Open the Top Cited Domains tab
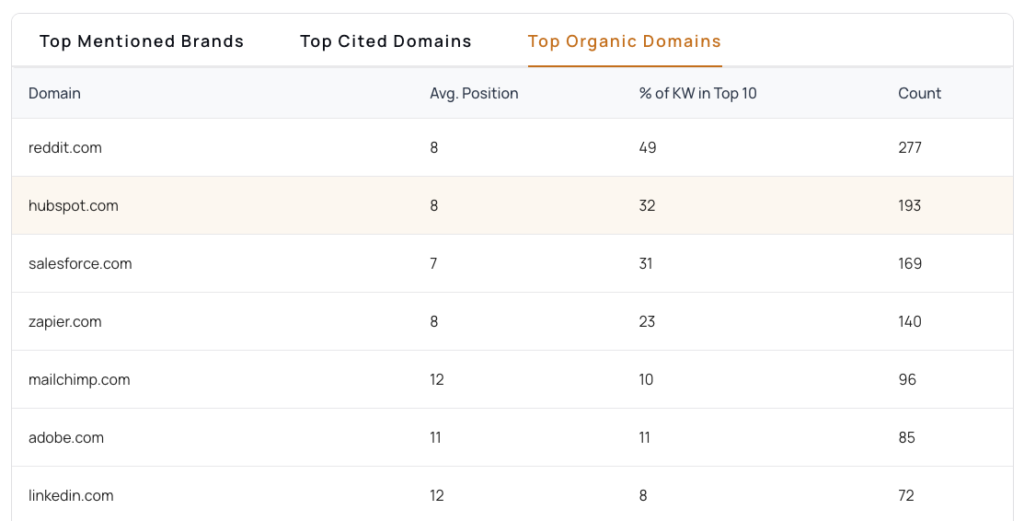This screenshot has width=1024, height=521. pos(385,42)
